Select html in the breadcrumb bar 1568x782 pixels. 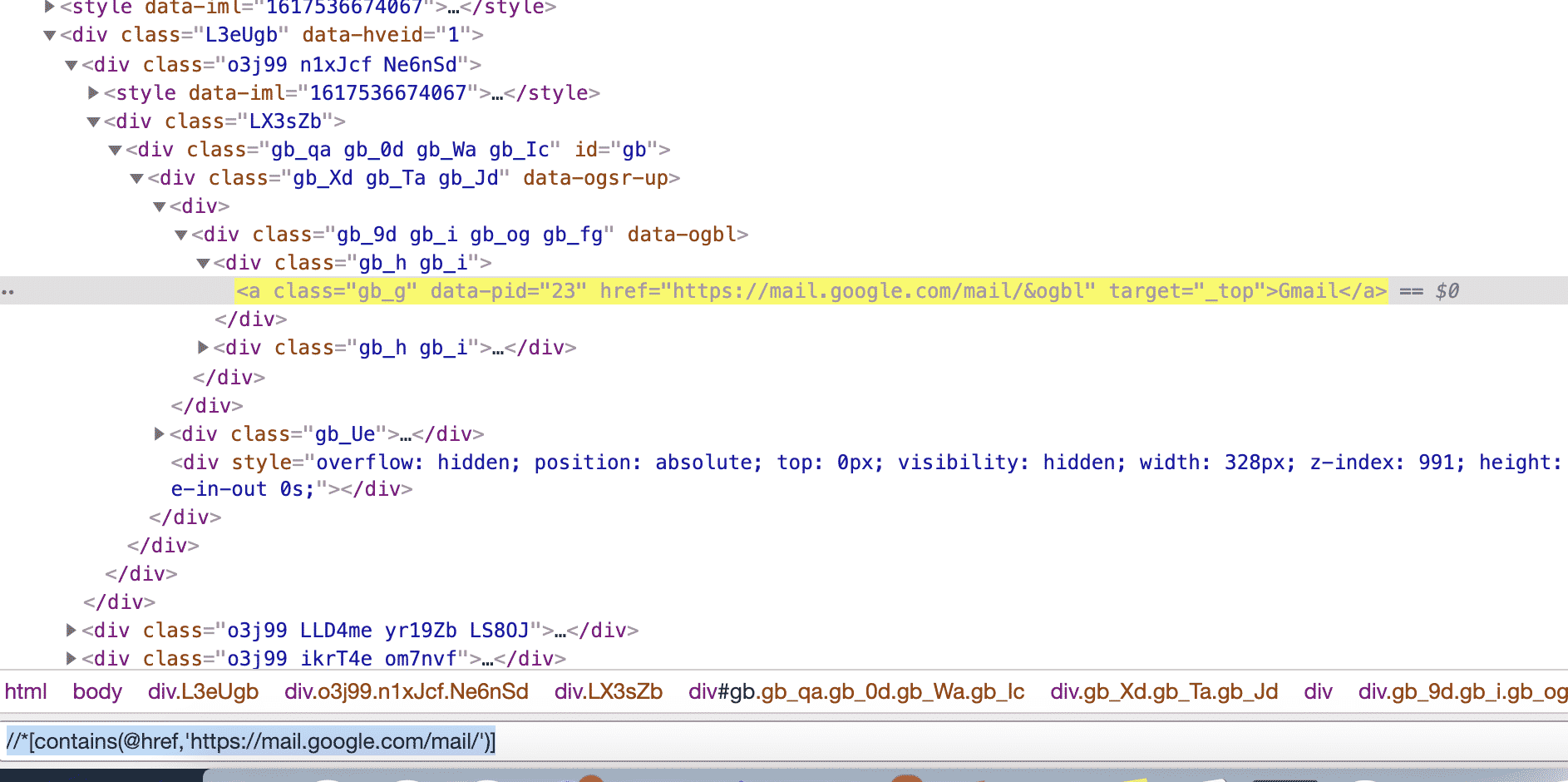tap(25, 691)
